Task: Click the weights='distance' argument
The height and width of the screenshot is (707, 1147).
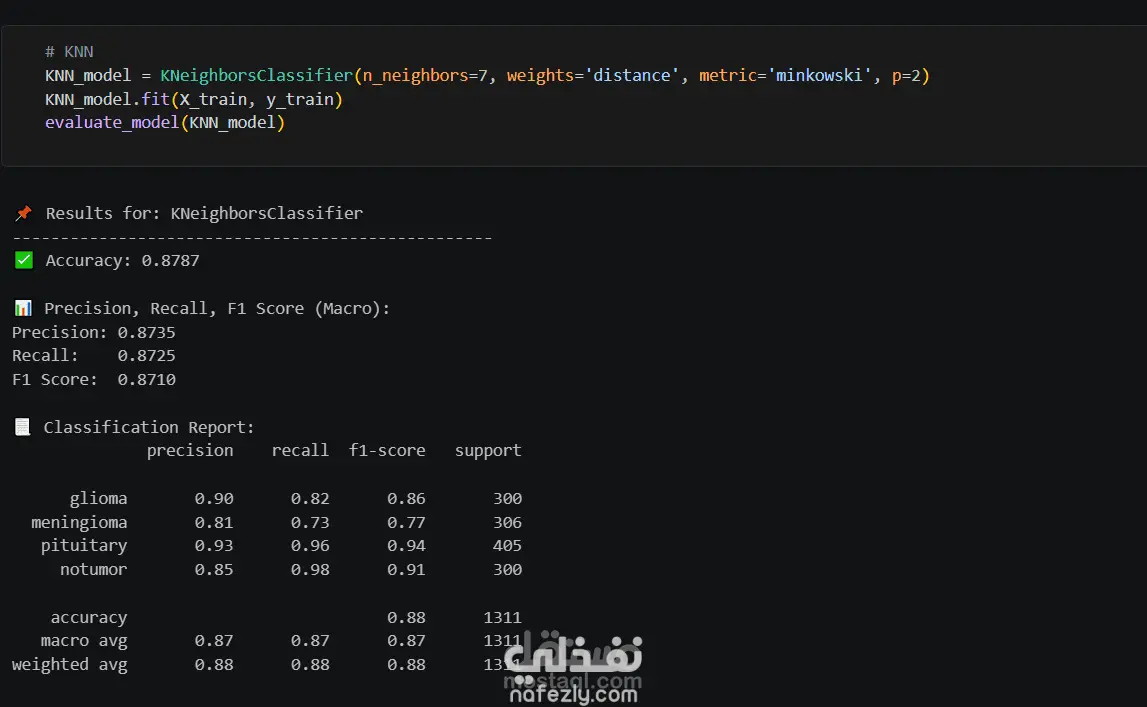Action: 593,75
